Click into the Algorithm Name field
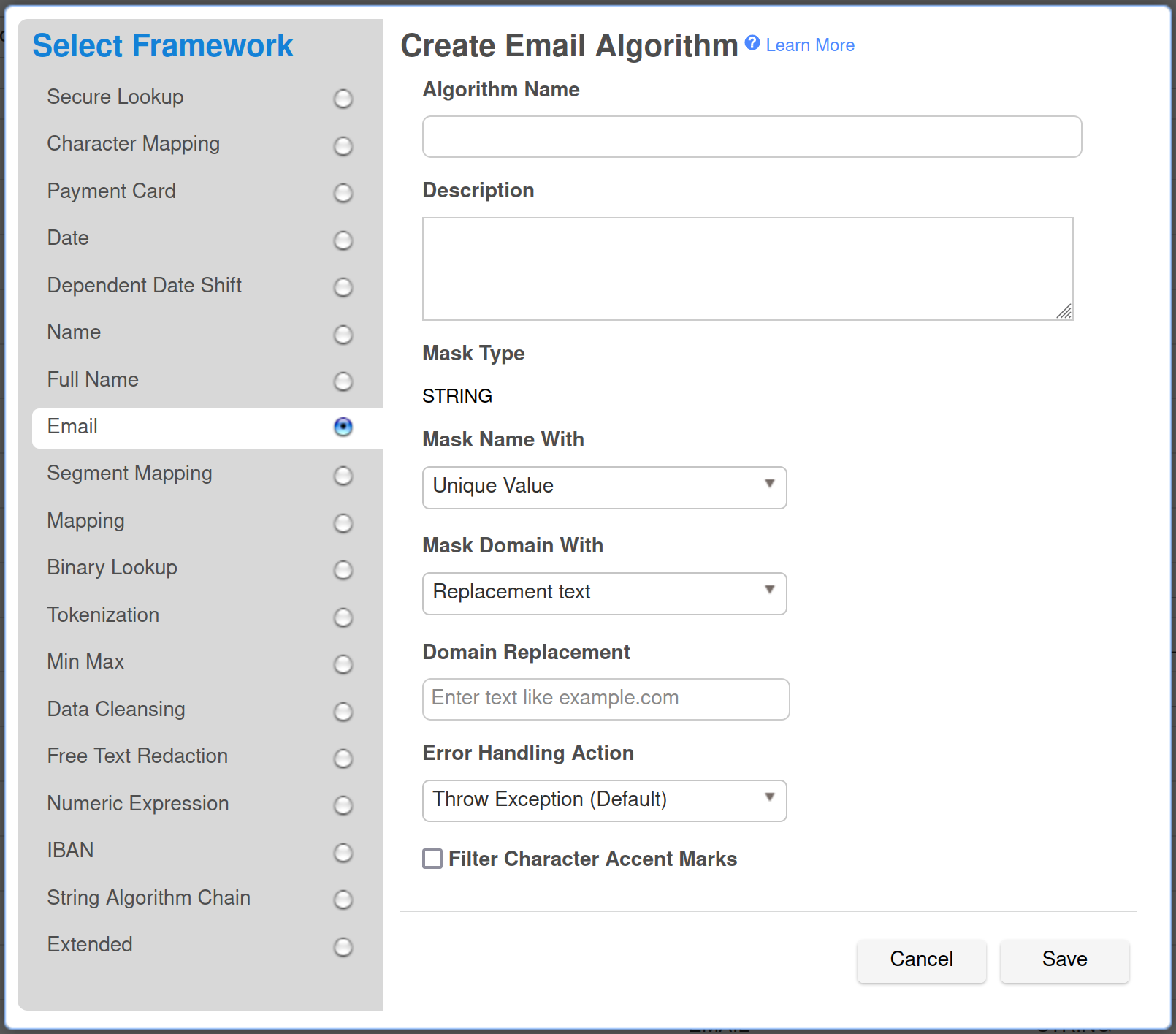 (752, 137)
